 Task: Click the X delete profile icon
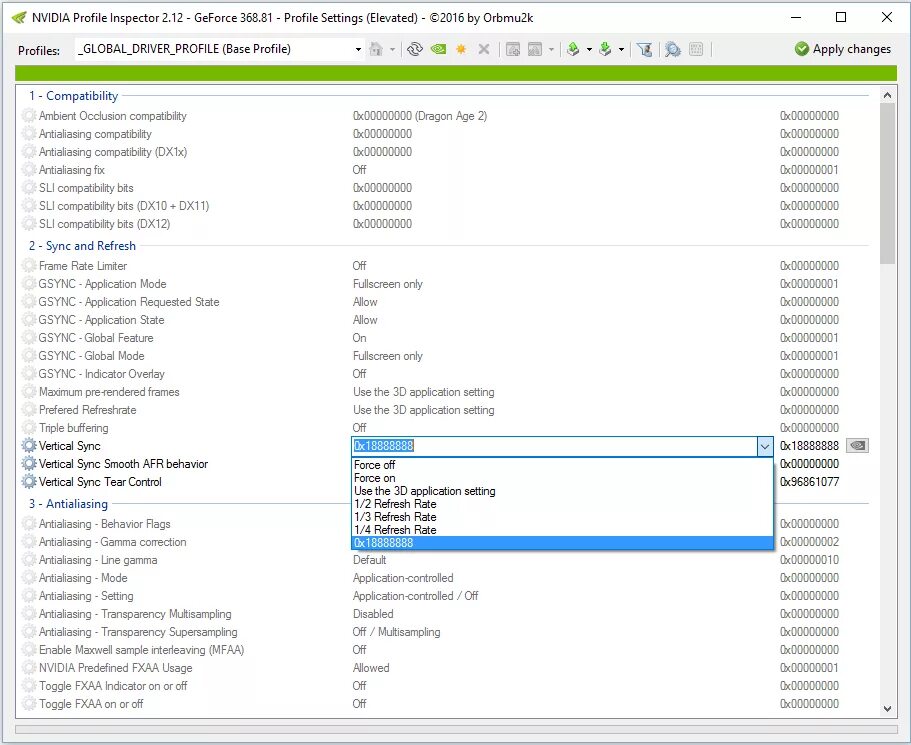point(483,49)
